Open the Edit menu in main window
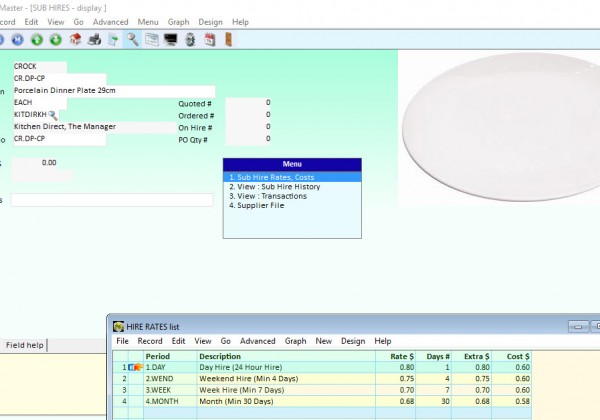Image resolution: width=600 pixels, height=420 pixels. [31, 22]
